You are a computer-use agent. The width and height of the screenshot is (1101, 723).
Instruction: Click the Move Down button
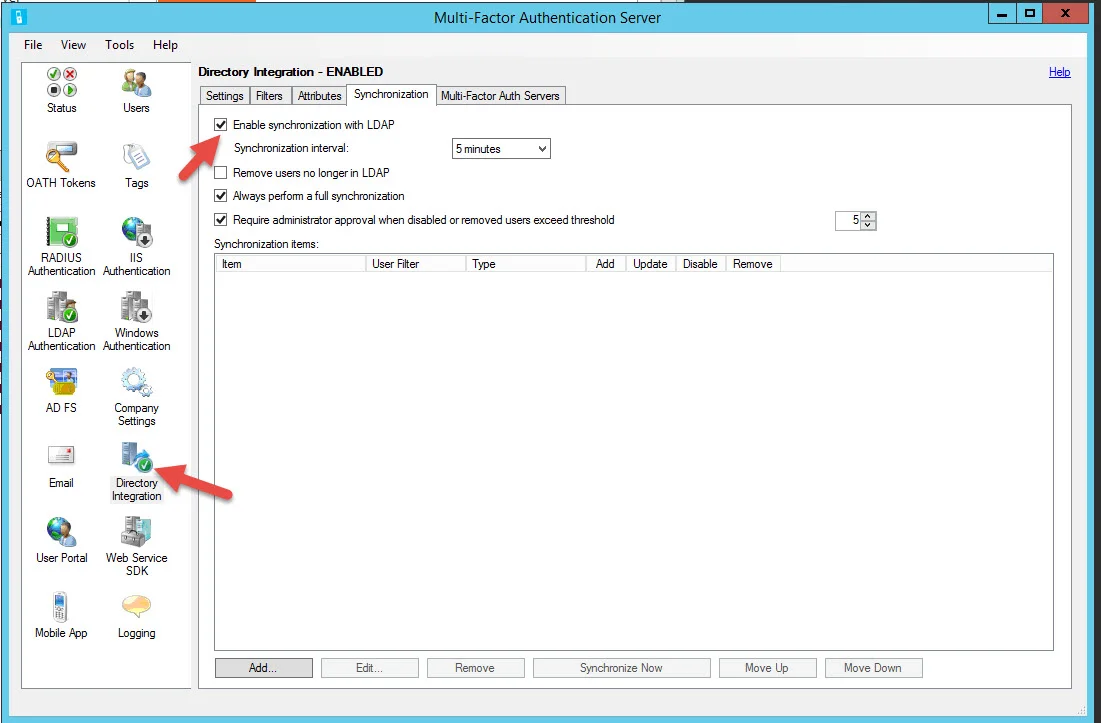tap(873, 668)
